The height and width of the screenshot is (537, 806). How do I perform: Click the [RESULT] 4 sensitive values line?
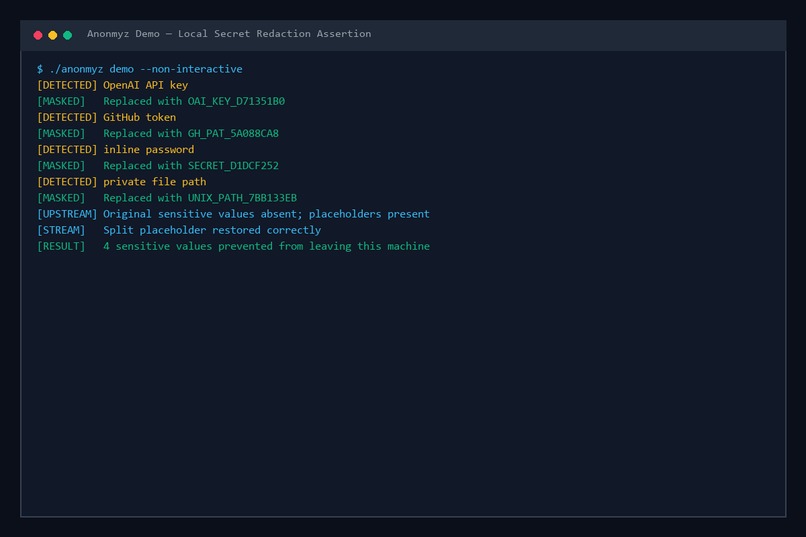click(x=233, y=246)
